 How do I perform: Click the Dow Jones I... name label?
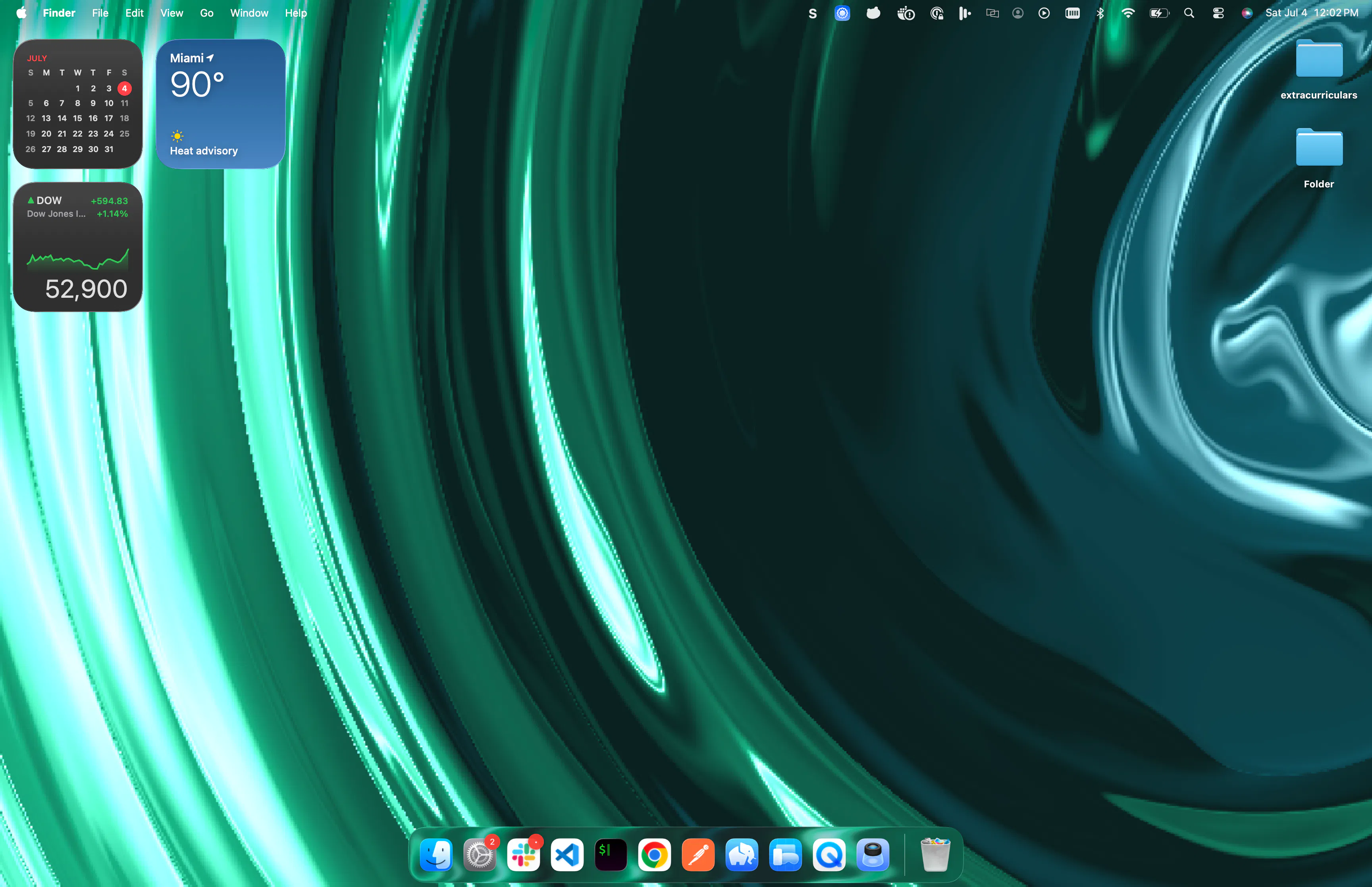(56, 214)
